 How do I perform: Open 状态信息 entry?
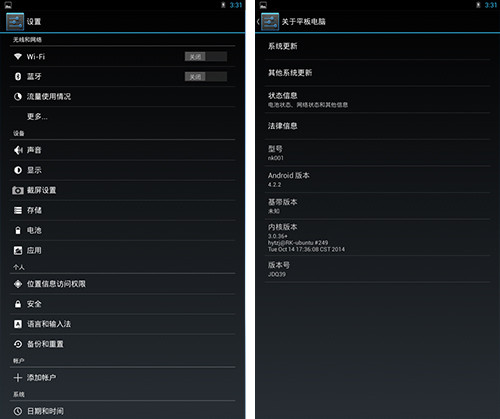click(377, 100)
